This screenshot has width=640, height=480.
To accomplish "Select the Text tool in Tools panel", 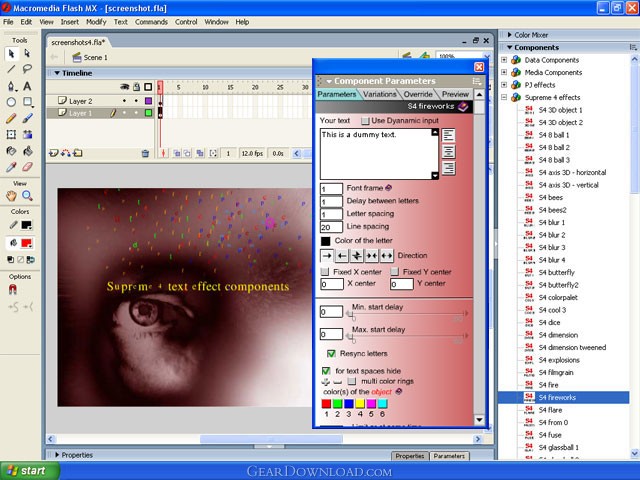I will pos(27,86).
